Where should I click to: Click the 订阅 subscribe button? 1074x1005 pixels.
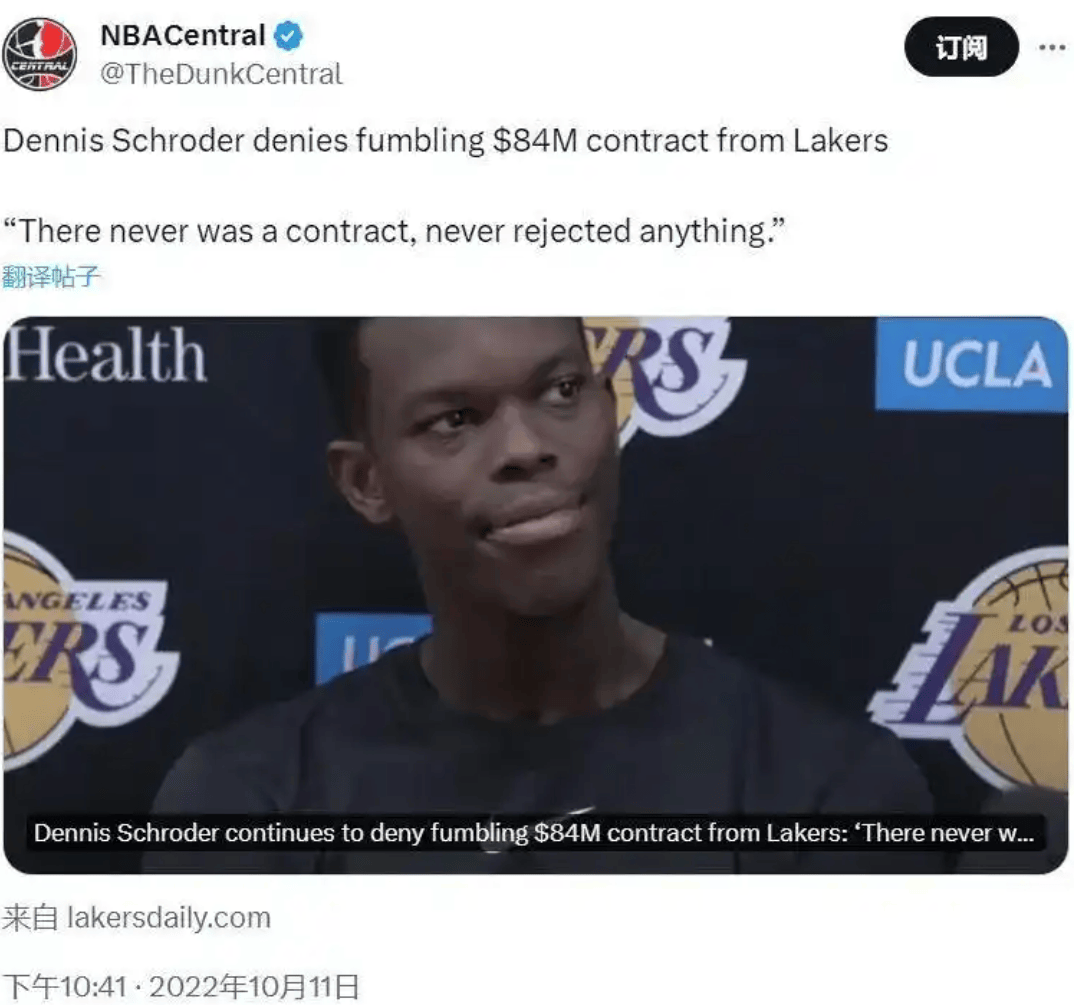[x=961, y=47]
